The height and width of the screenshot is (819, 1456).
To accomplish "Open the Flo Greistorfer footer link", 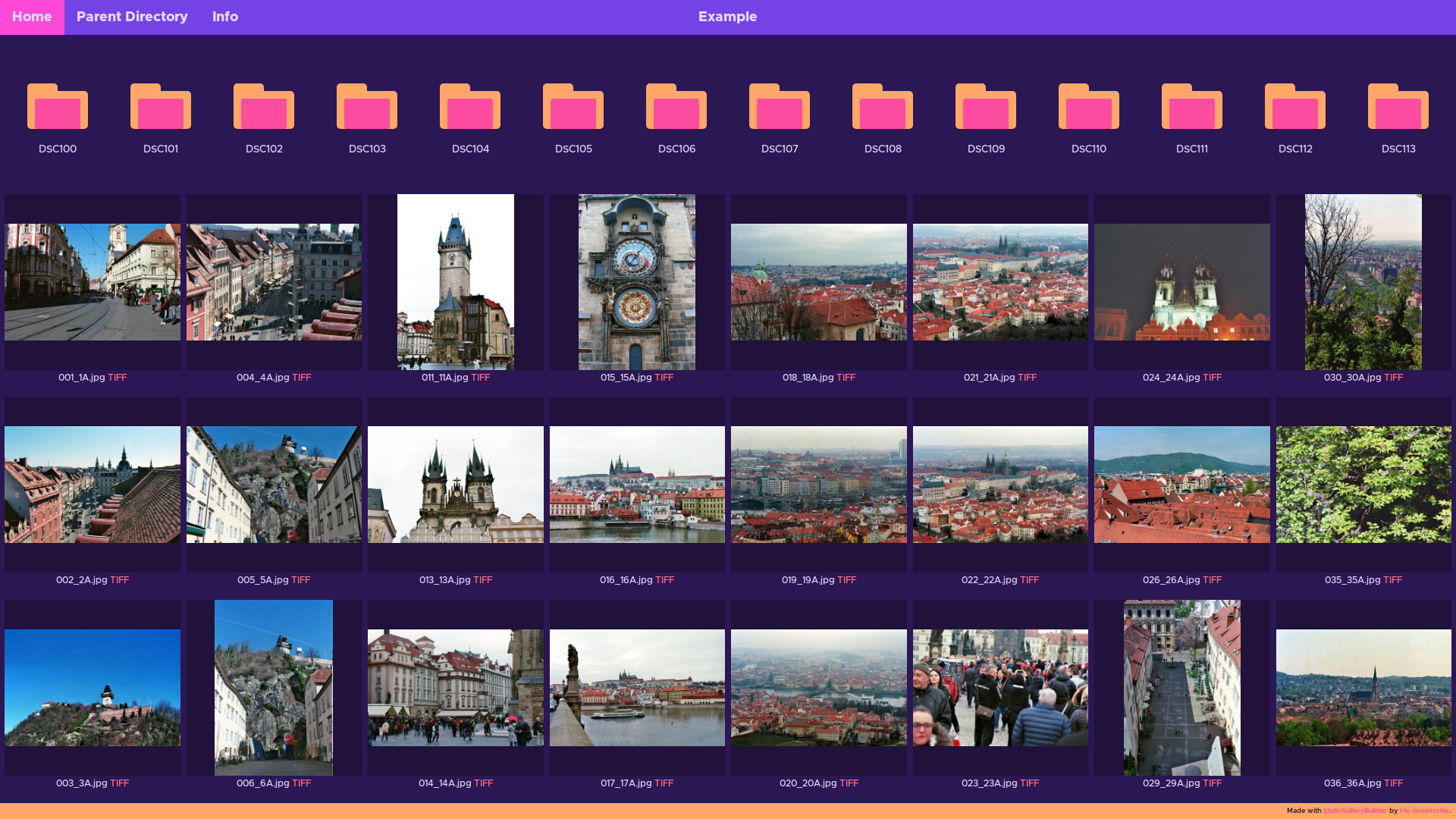I will [x=1424, y=811].
